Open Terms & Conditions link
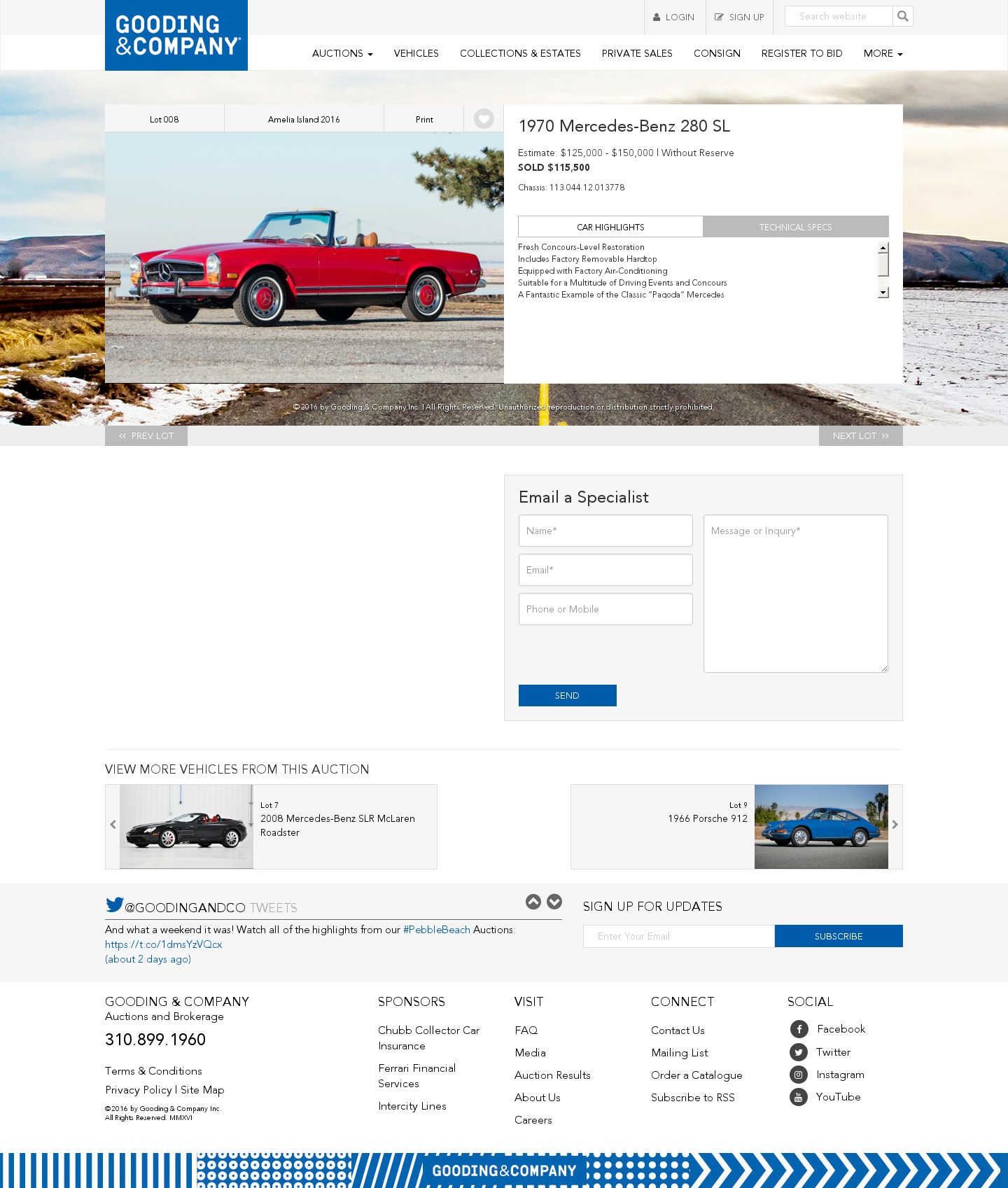 [153, 1071]
